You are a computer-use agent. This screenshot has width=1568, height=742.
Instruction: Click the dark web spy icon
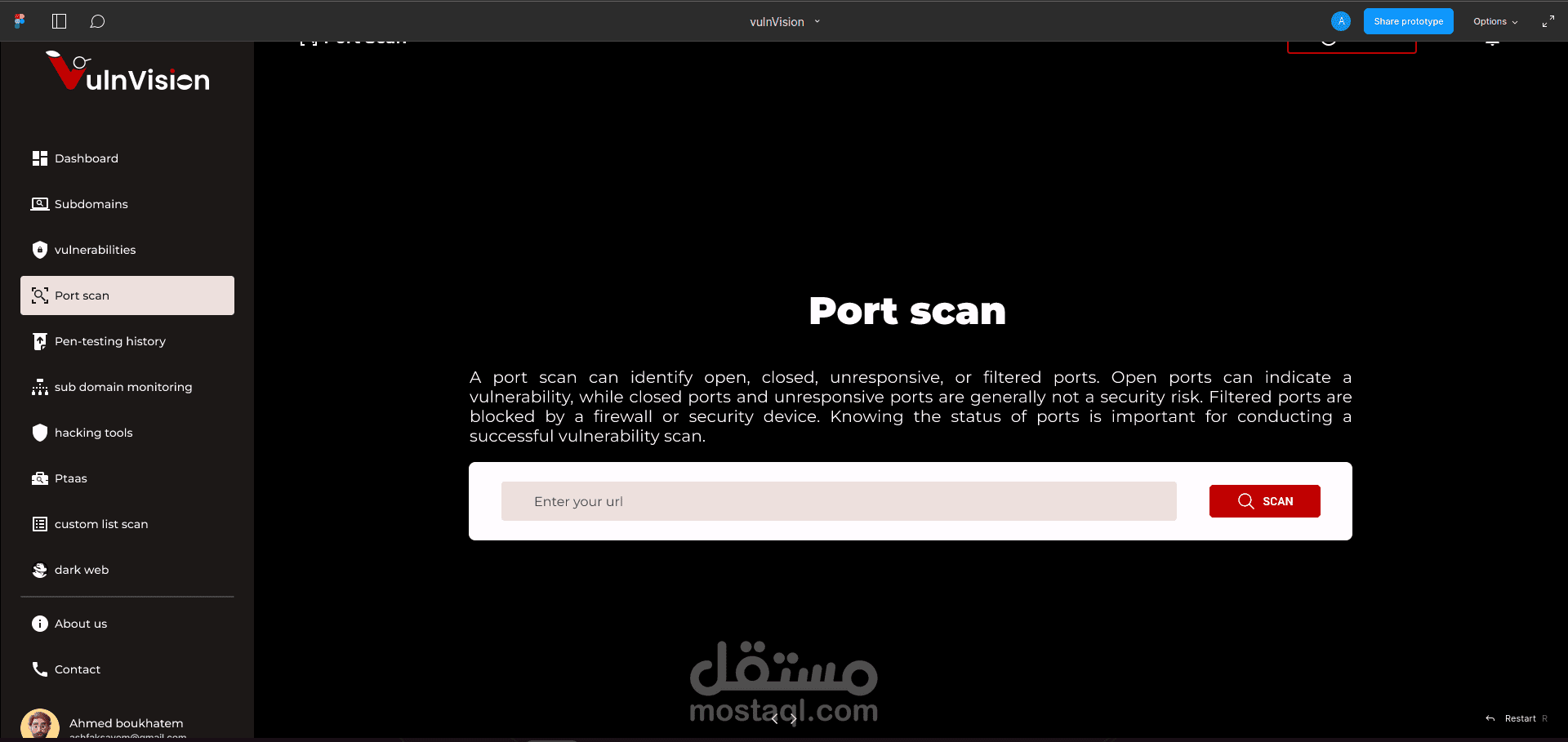(40, 570)
